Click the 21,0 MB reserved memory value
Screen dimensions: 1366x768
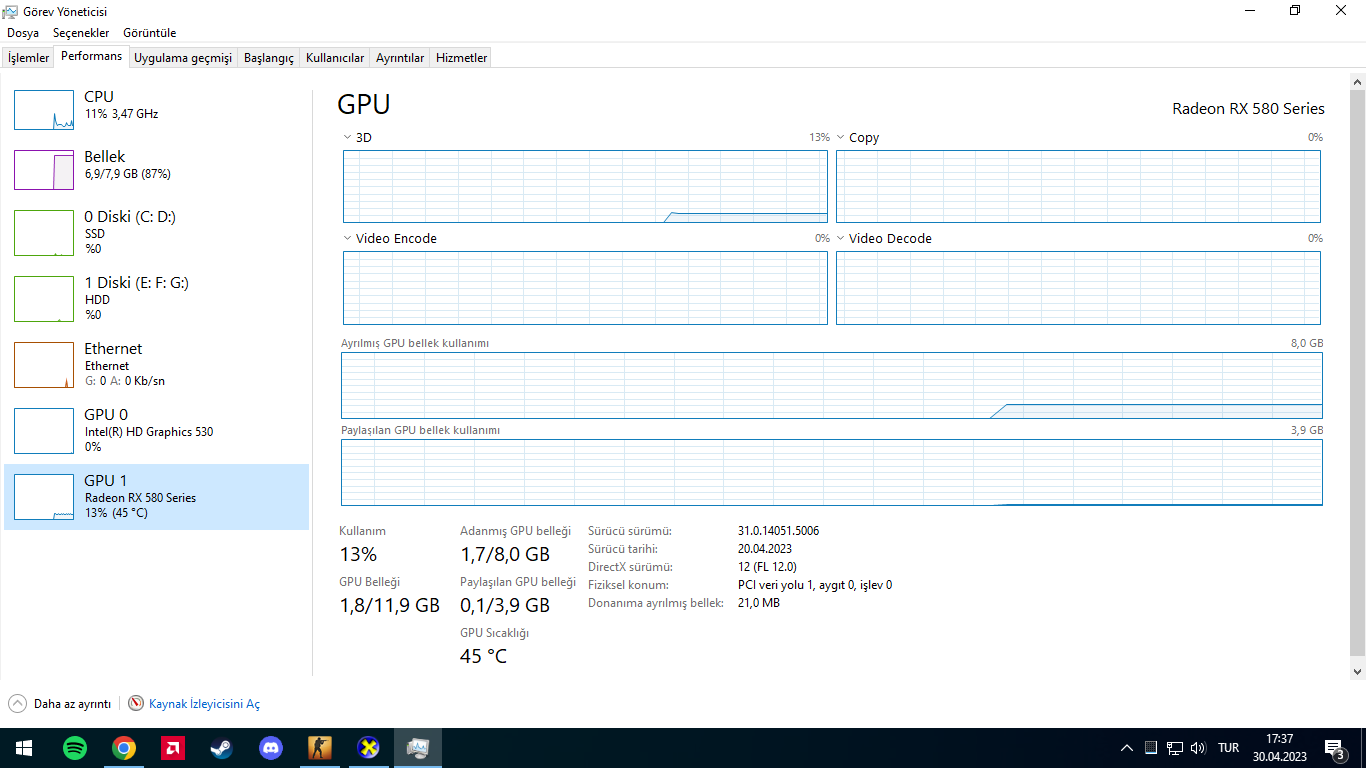coord(758,603)
